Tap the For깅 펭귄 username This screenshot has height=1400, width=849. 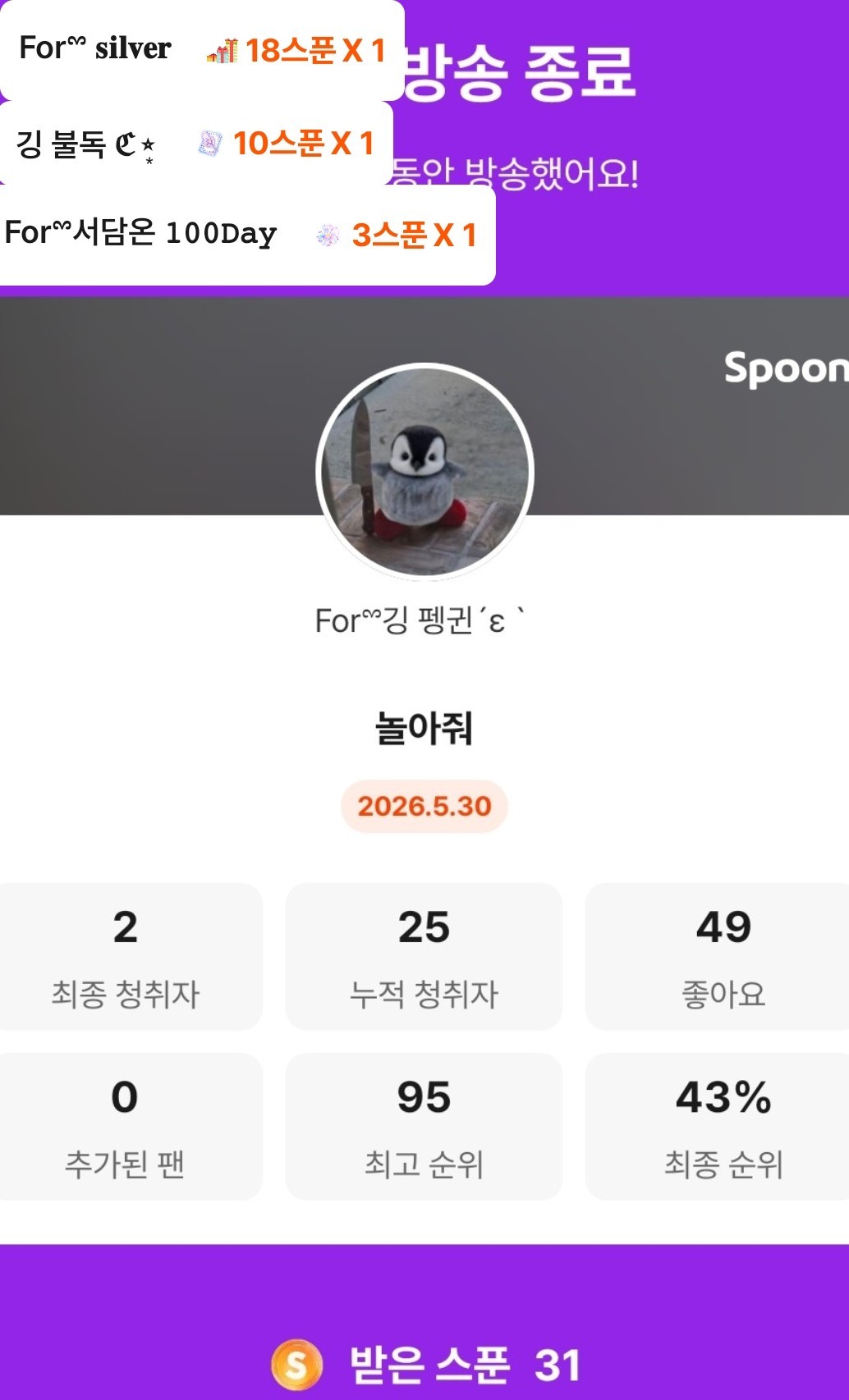pos(420,620)
